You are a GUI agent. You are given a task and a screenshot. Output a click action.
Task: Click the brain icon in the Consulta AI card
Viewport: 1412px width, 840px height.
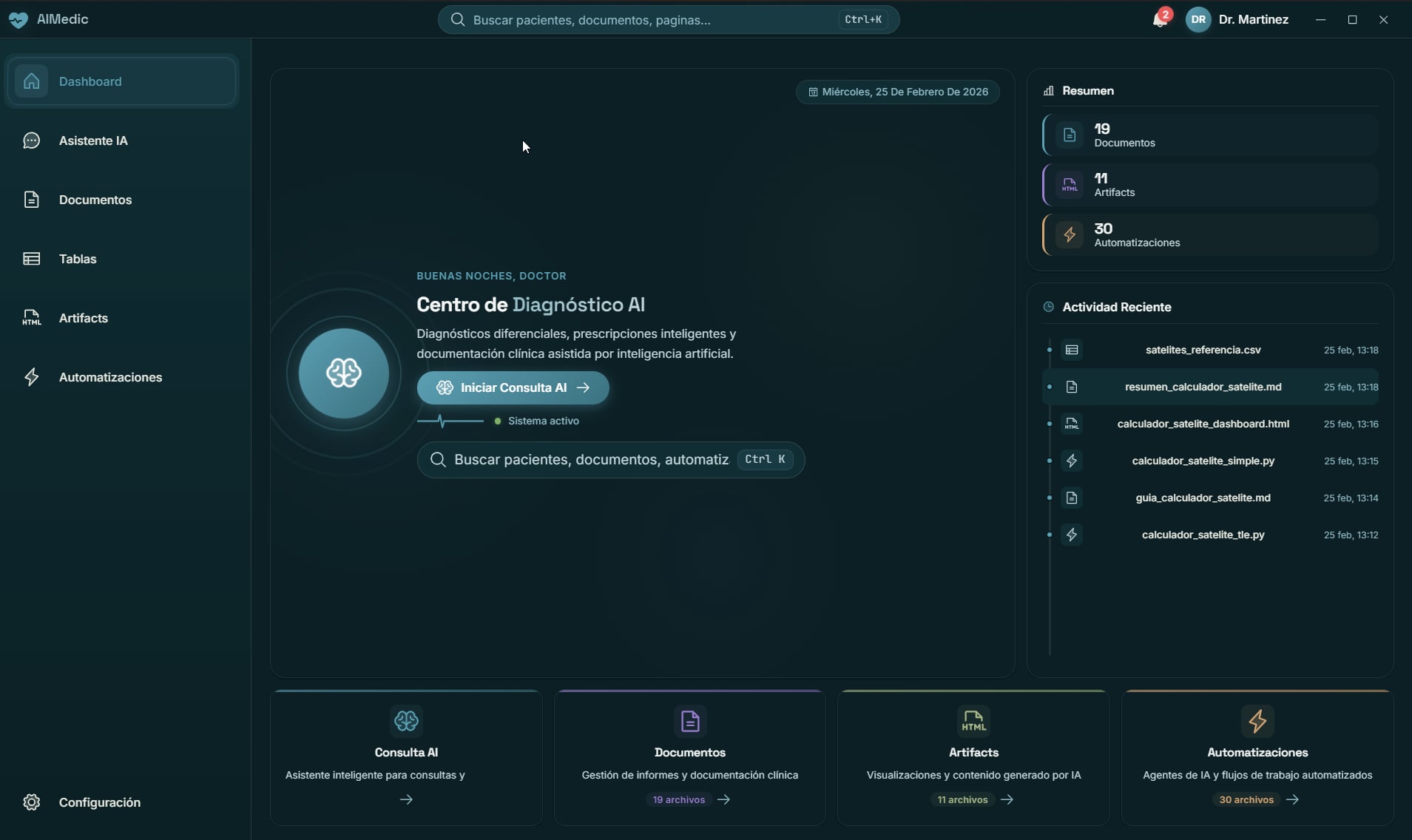(x=406, y=721)
